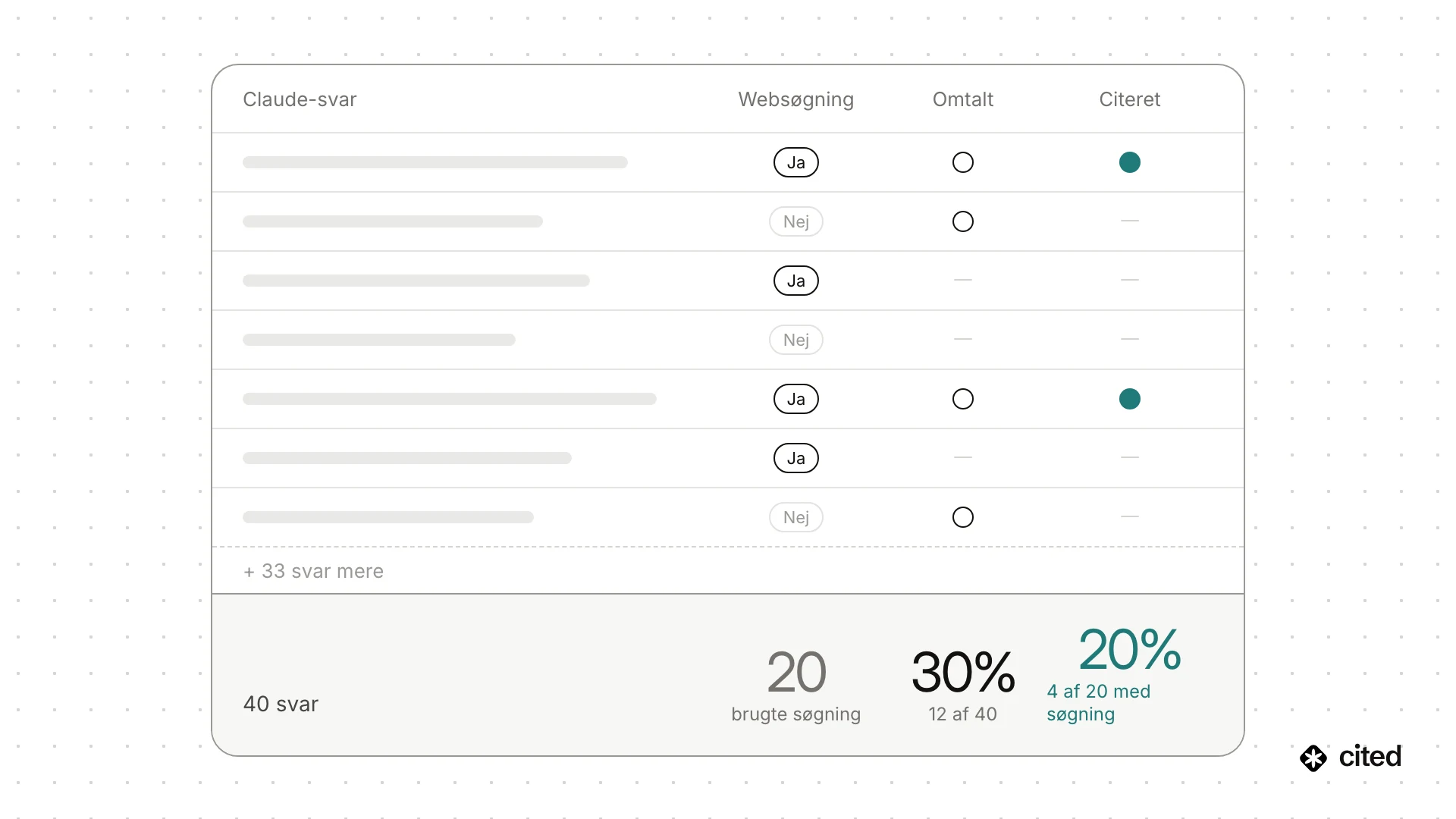Image resolution: width=1456 pixels, height=819 pixels.
Task: Click the Ja badge in first row
Action: click(796, 162)
